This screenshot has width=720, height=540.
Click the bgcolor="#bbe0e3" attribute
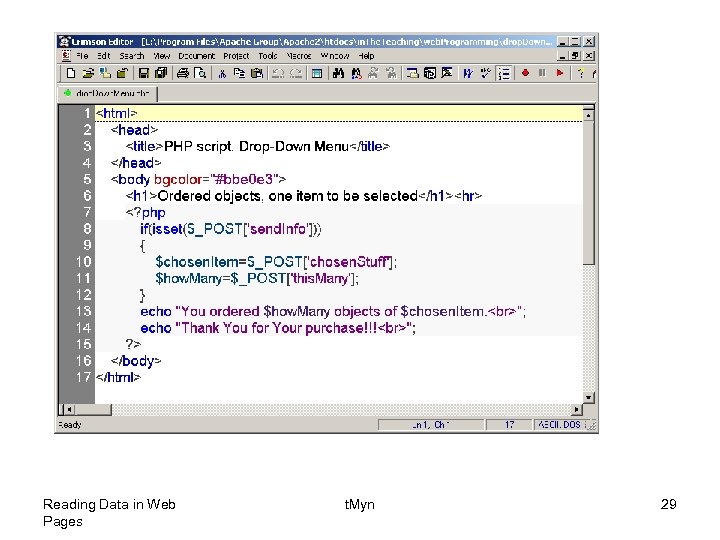216,180
